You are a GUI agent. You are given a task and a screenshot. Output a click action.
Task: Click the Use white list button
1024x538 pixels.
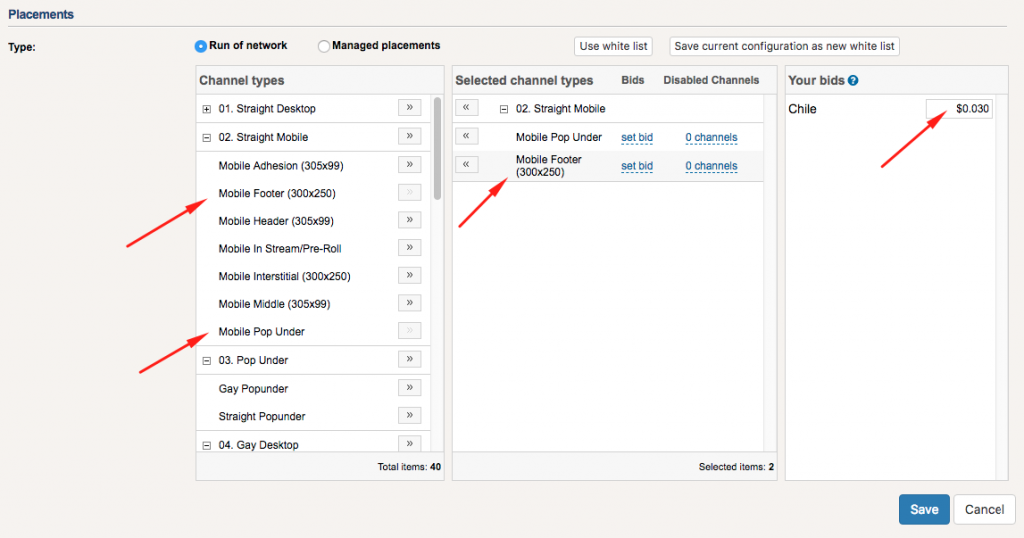coord(613,46)
